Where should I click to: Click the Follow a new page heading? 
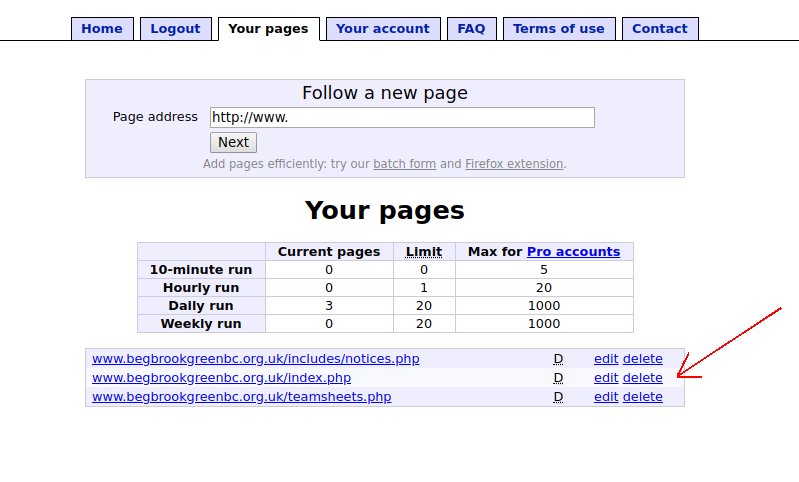[x=385, y=93]
